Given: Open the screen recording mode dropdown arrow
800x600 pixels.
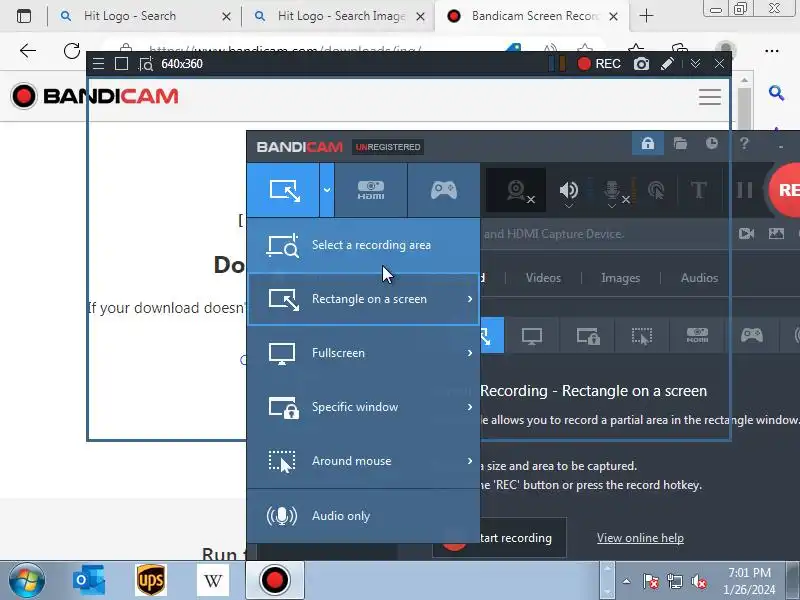Looking at the screenshot, I should [327, 190].
